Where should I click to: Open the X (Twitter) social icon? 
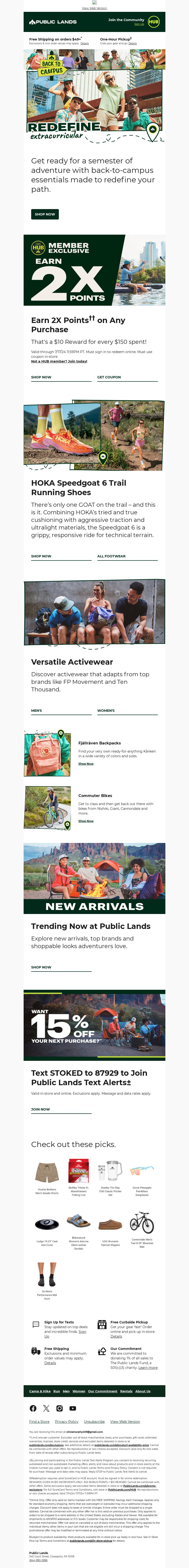(x=46, y=1408)
